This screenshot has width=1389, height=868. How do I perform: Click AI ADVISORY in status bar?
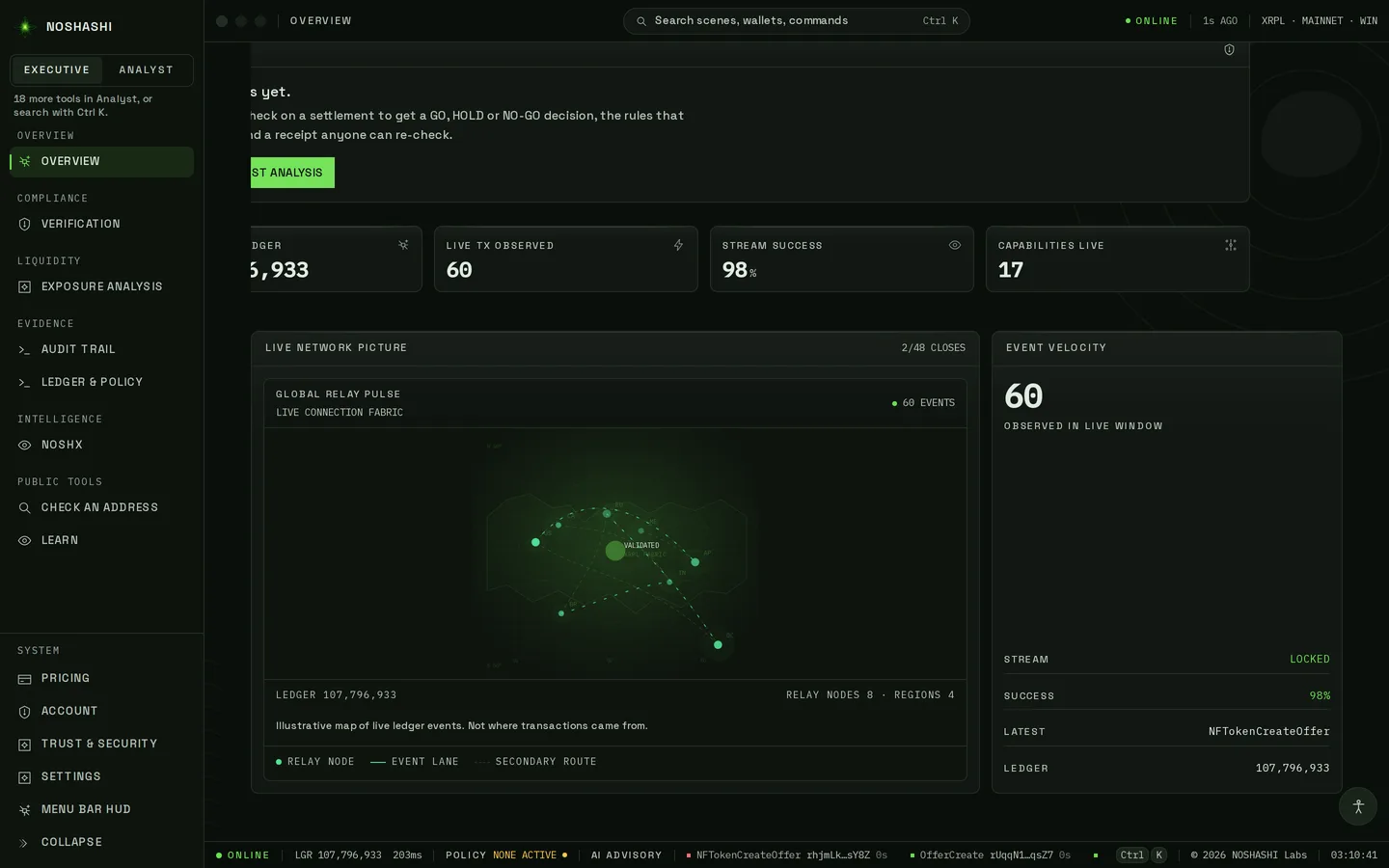point(626,855)
